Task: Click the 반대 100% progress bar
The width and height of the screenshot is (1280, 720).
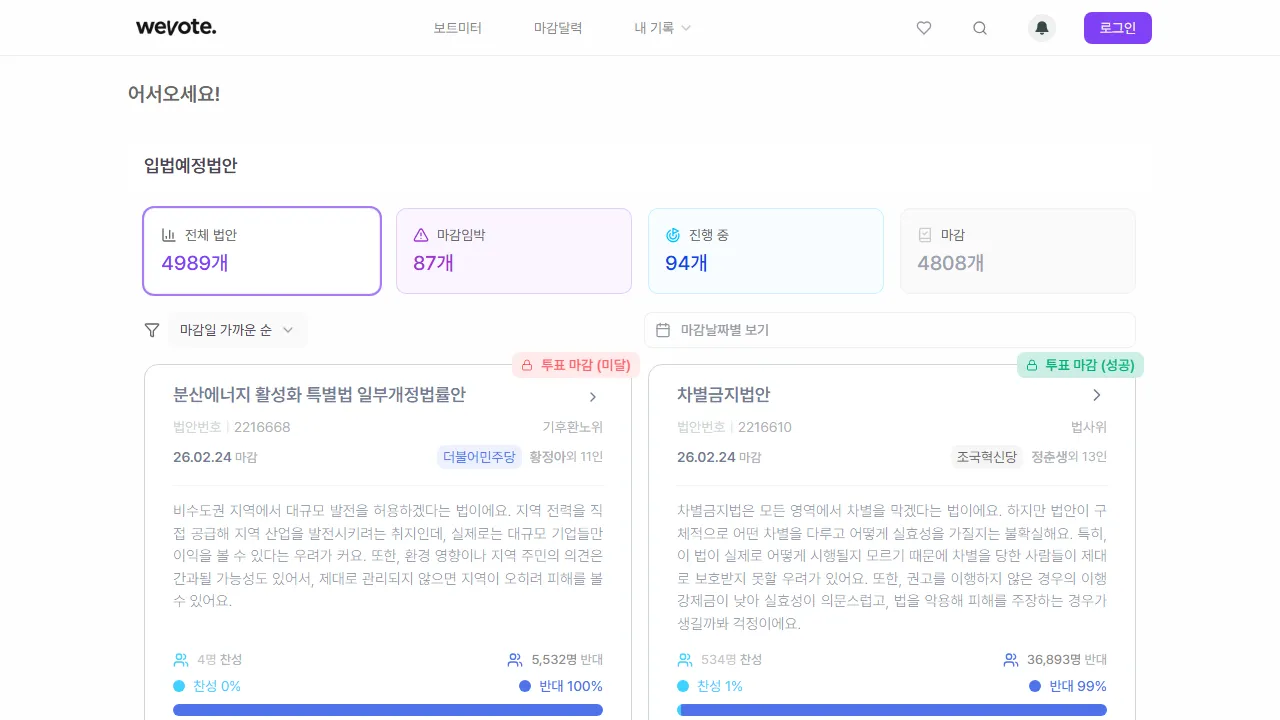Action: (388, 709)
